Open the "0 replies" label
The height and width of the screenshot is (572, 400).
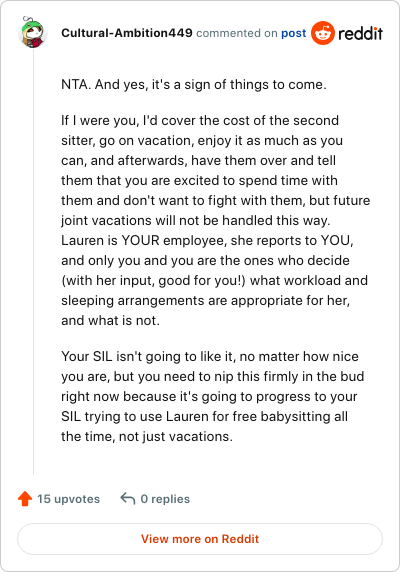coord(165,499)
